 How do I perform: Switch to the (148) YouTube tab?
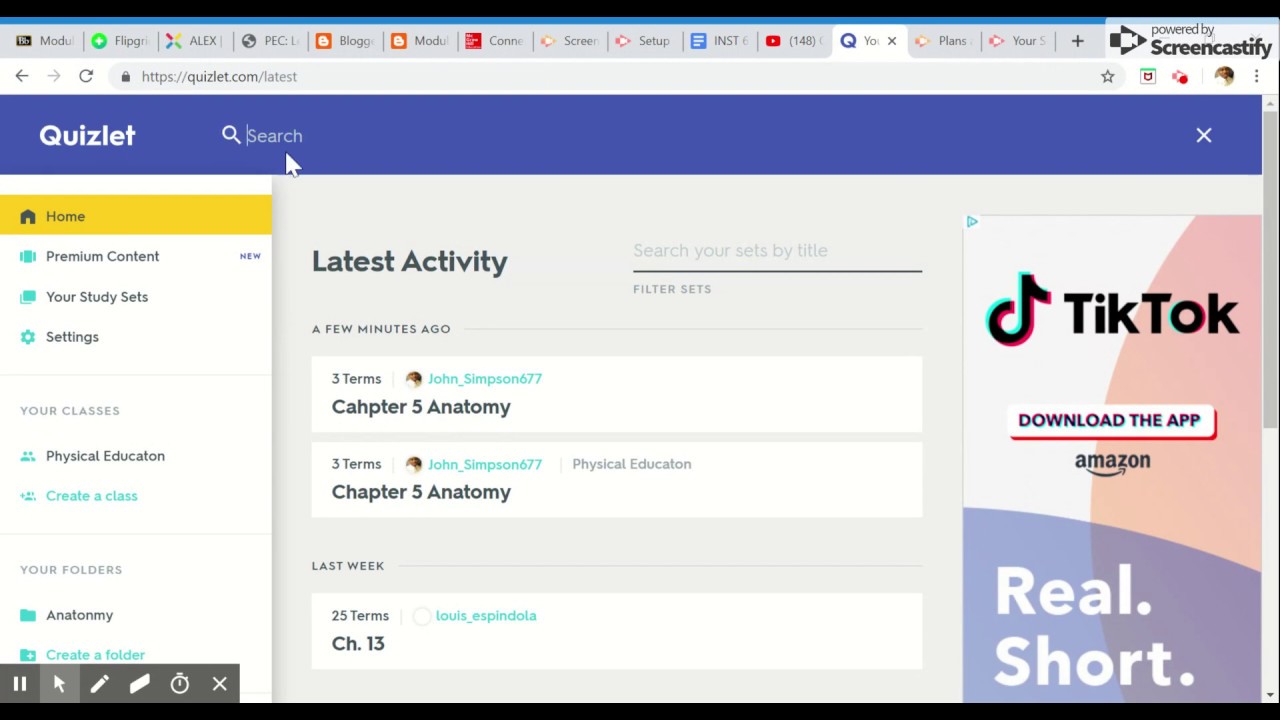[795, 41]
